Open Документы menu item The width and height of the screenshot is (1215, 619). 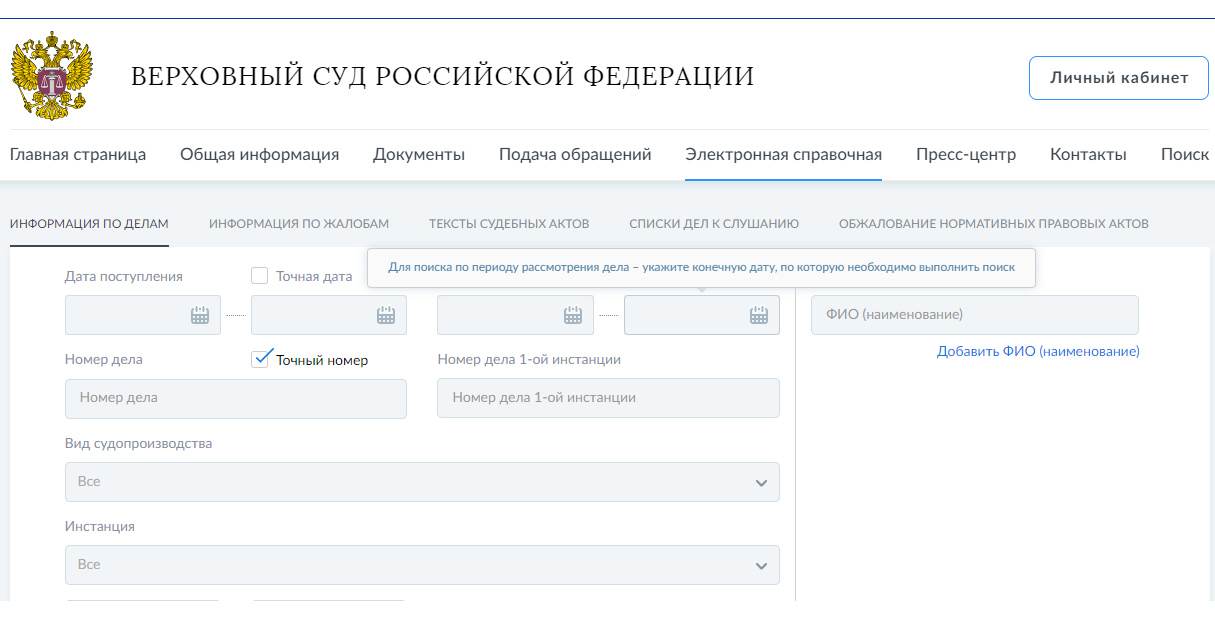coord(419,154)
